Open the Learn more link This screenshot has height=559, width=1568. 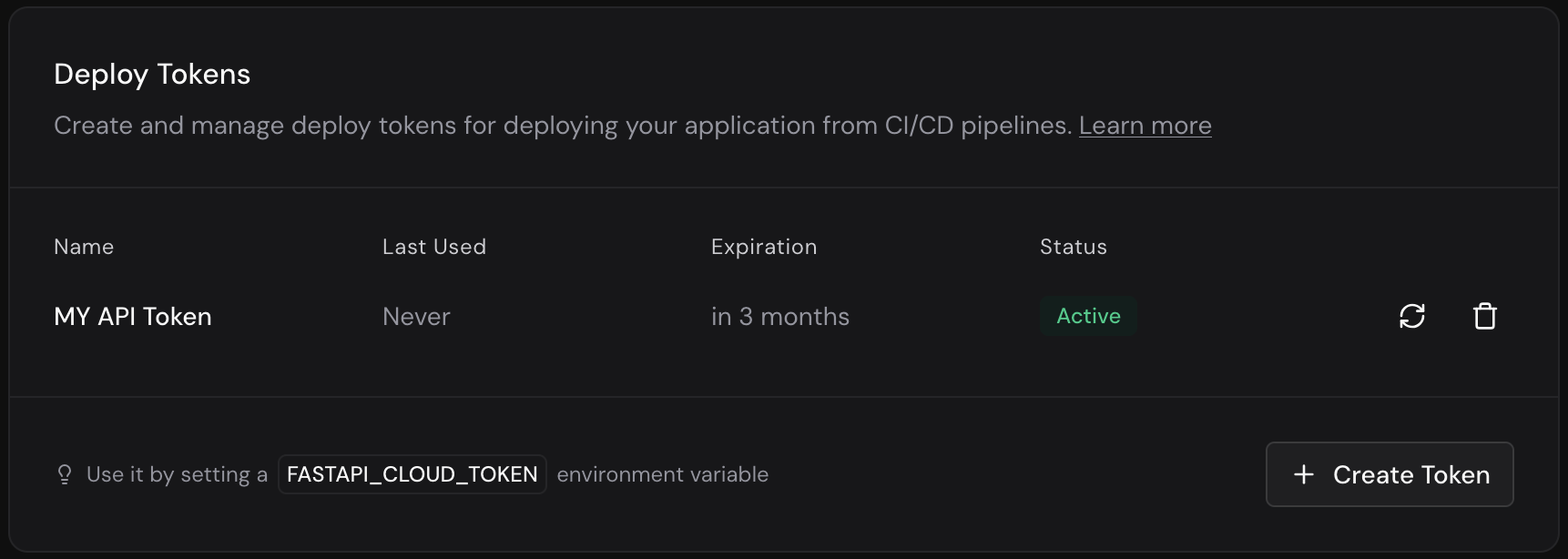(x=1145, y=125)
